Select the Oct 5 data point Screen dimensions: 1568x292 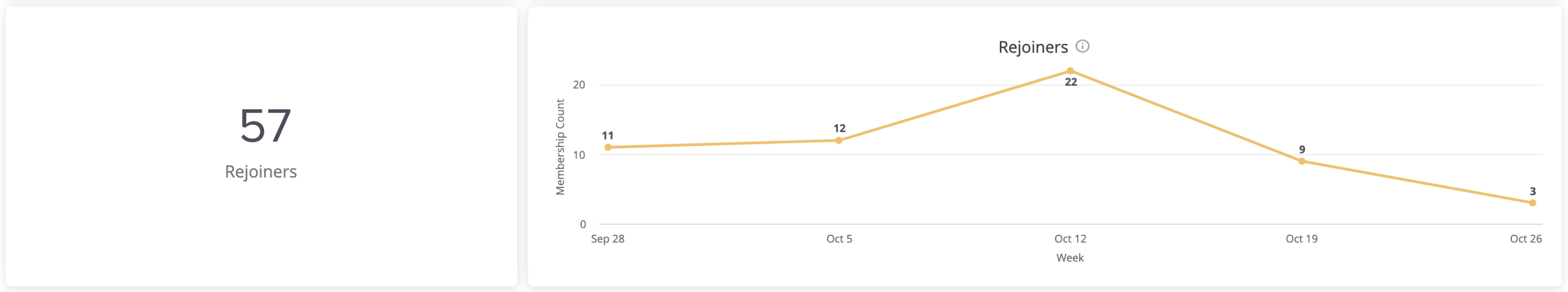coord(839,141)
